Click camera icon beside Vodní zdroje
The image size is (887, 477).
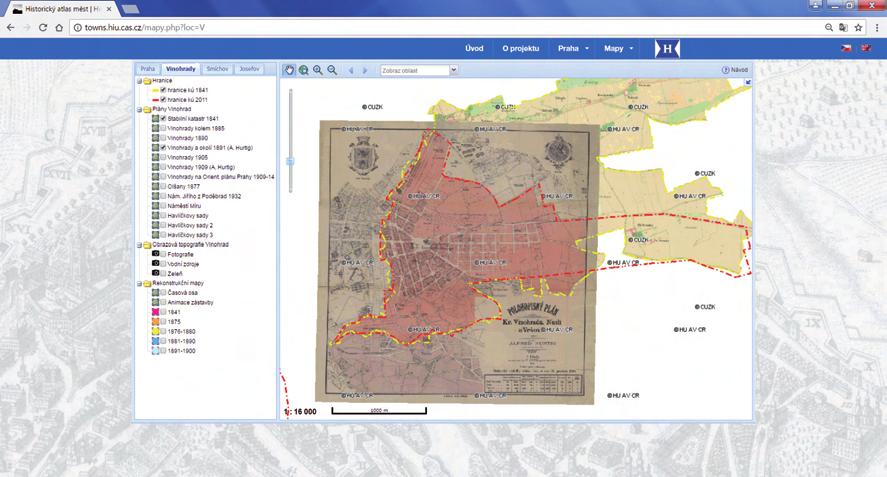(155, 264)
